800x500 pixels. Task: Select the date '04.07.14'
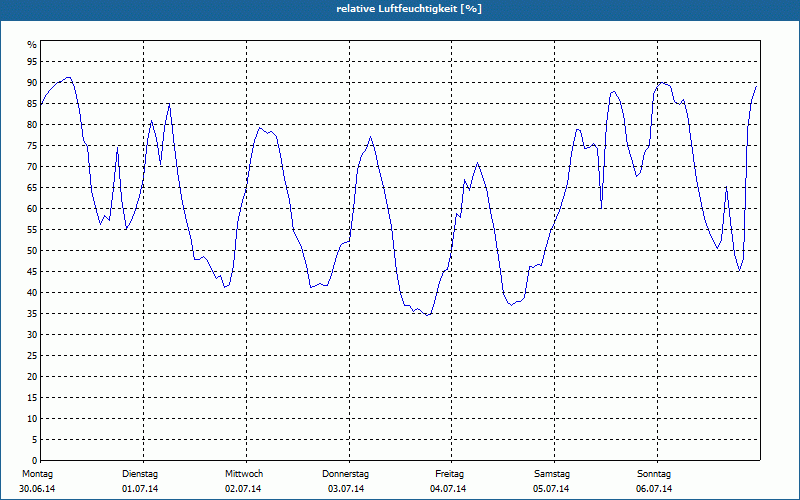[x=448, y=489]
